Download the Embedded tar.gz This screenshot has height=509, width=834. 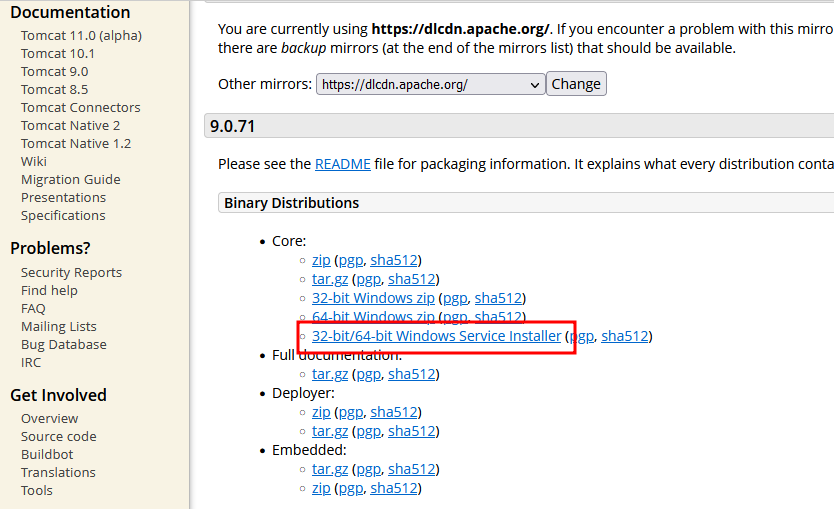click(x=330, y=470)
